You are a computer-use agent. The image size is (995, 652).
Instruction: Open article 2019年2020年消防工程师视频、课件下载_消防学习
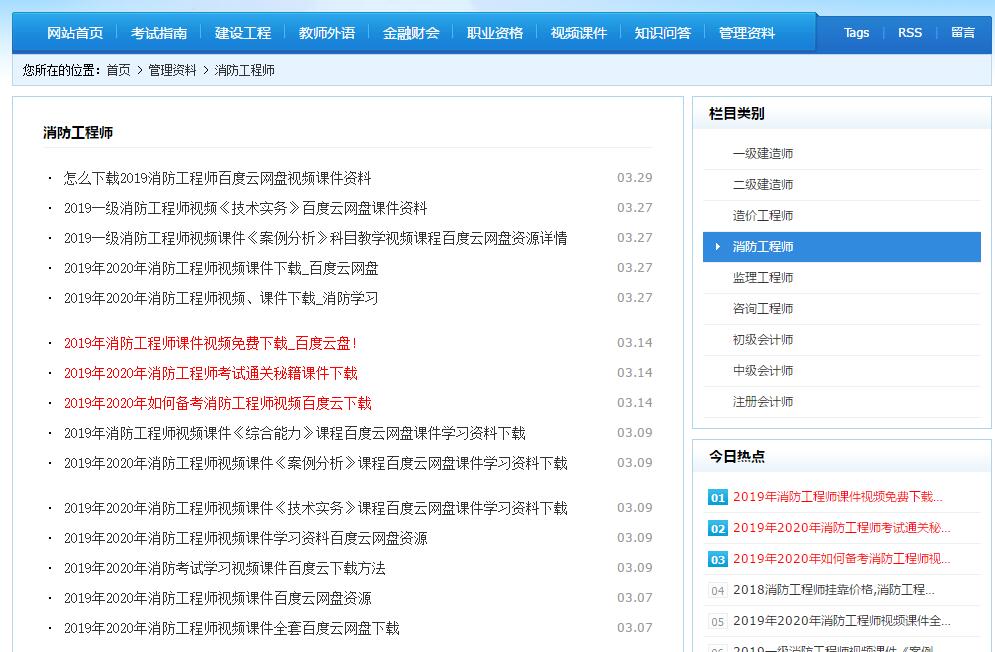pyautogui.click(x=221, y=298)
